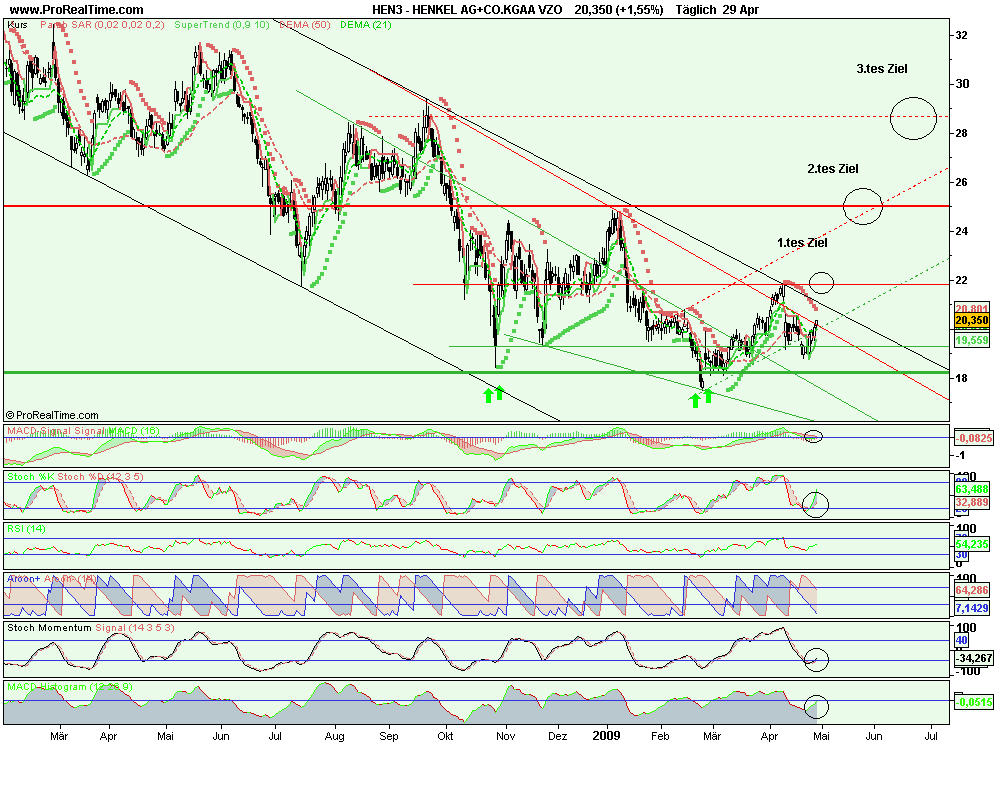1000x800 pixels.
Task: Click the 26 price axis label
Action: [x=961, y=182]
